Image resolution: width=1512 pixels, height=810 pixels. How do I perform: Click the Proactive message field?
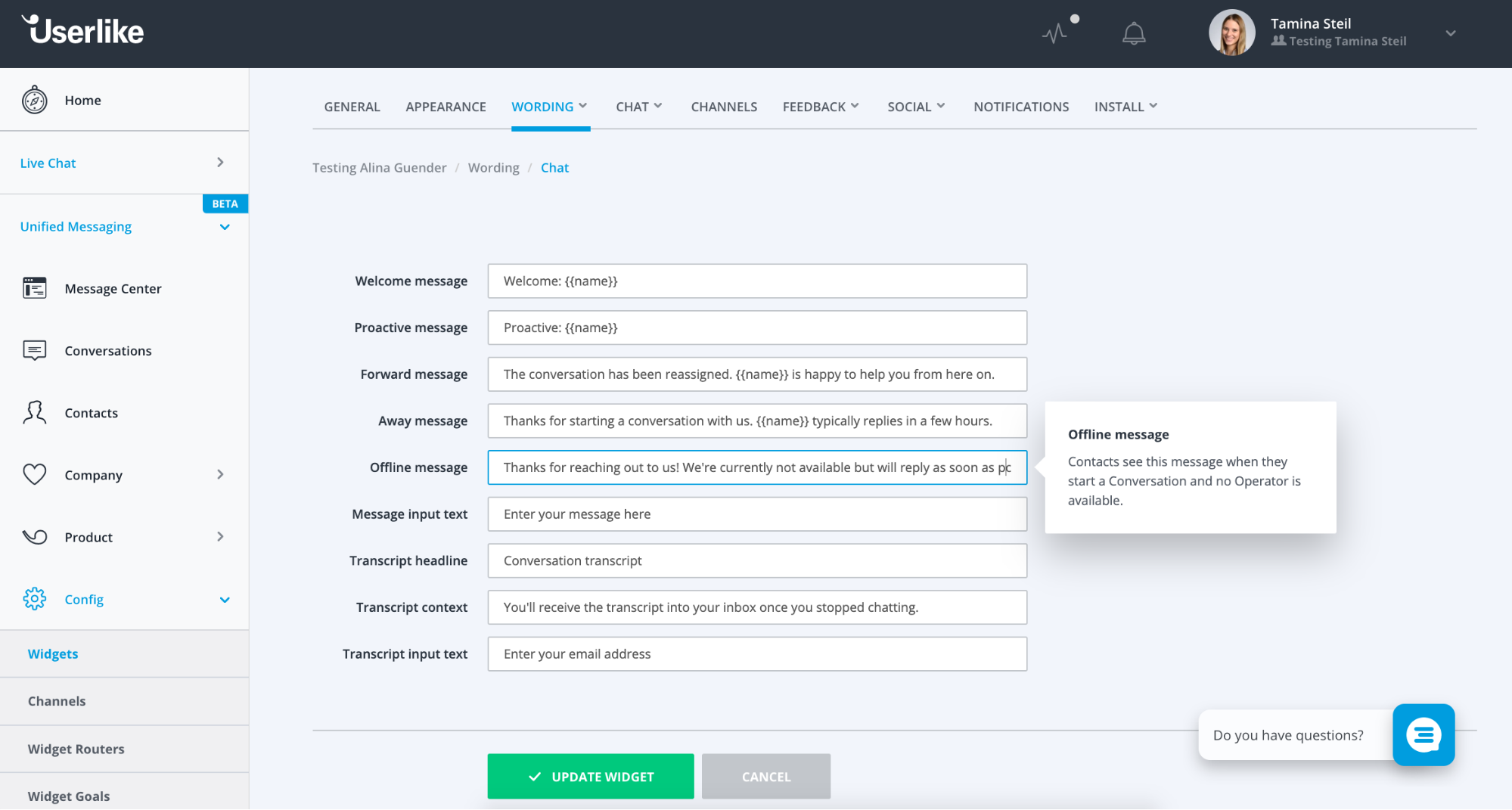[757, 327]
